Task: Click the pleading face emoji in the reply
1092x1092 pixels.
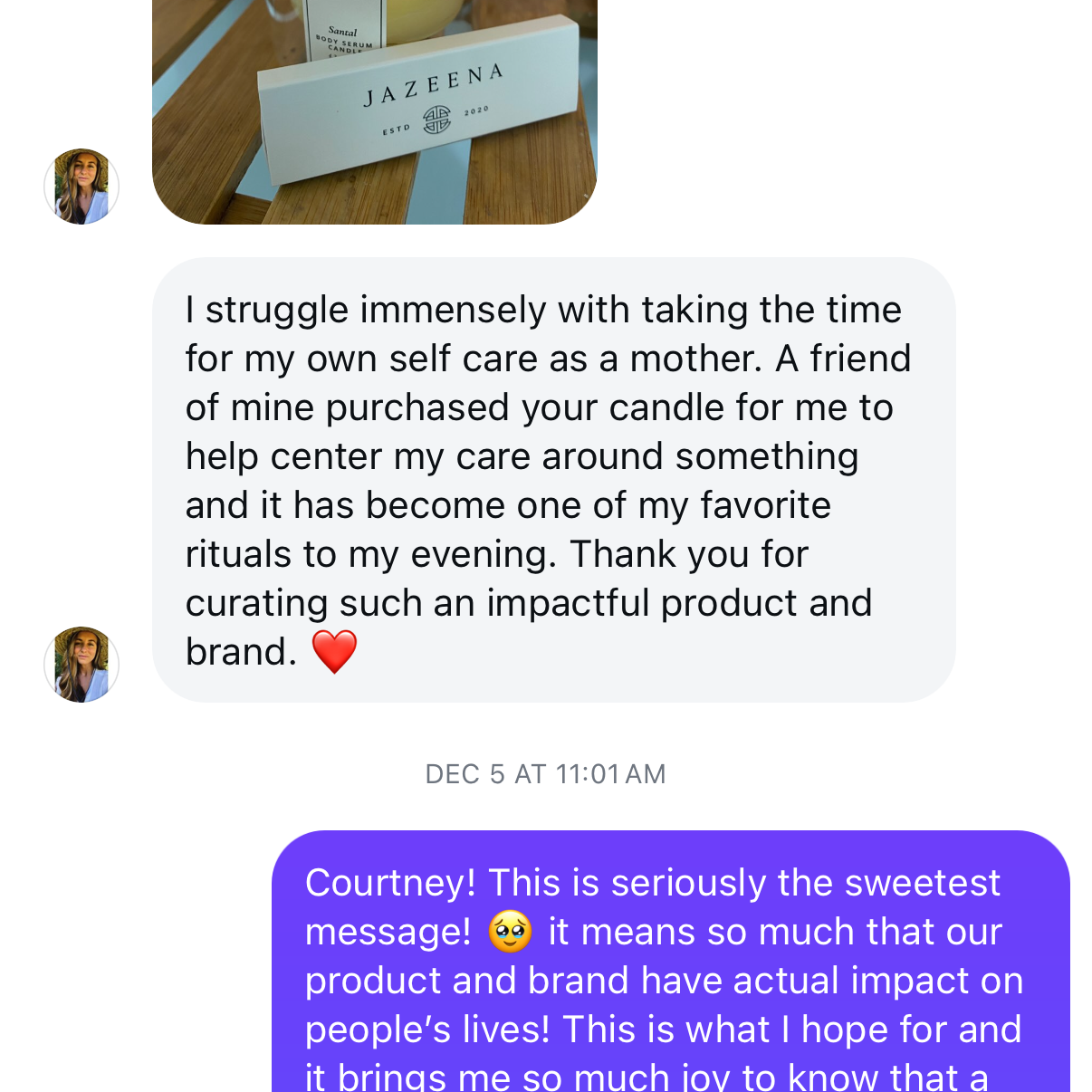Action: [510, 932]
